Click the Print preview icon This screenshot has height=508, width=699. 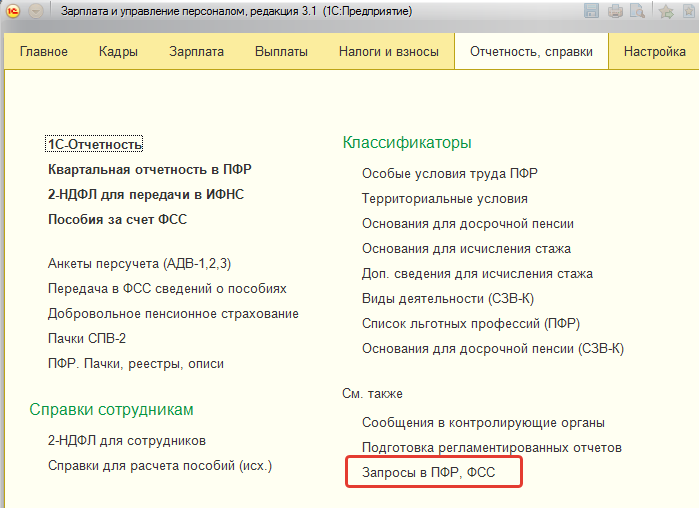[x=637, y=11]
